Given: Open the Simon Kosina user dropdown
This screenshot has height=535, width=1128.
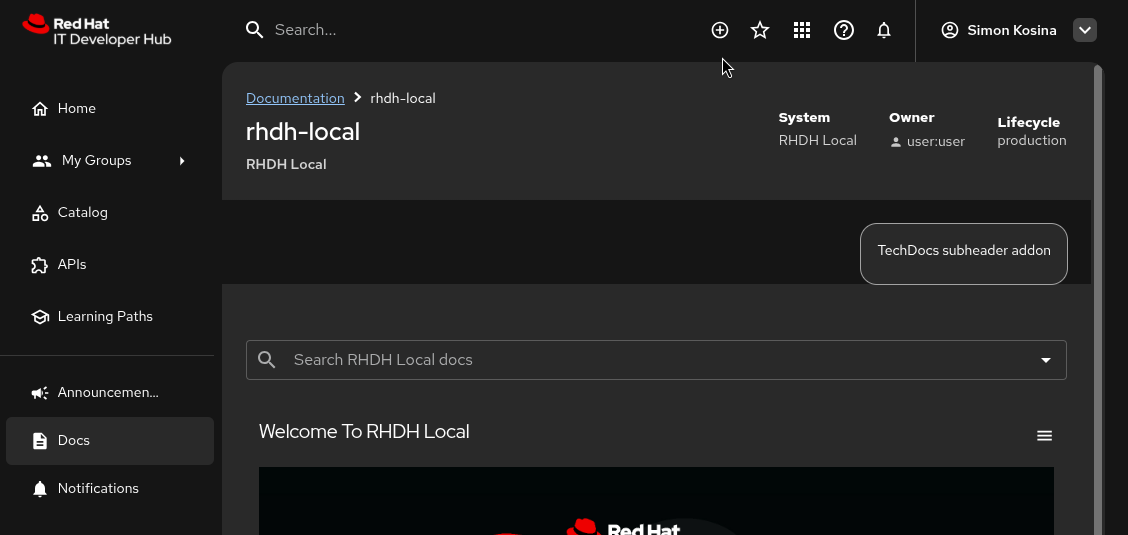Looking at the screenshot, I should point(1085,30).
